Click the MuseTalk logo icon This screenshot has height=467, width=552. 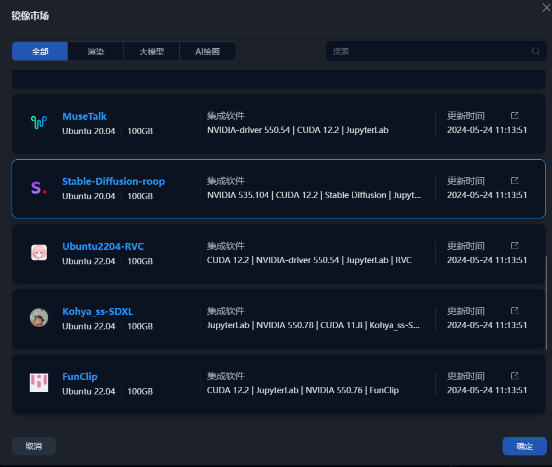click(39, 122)
